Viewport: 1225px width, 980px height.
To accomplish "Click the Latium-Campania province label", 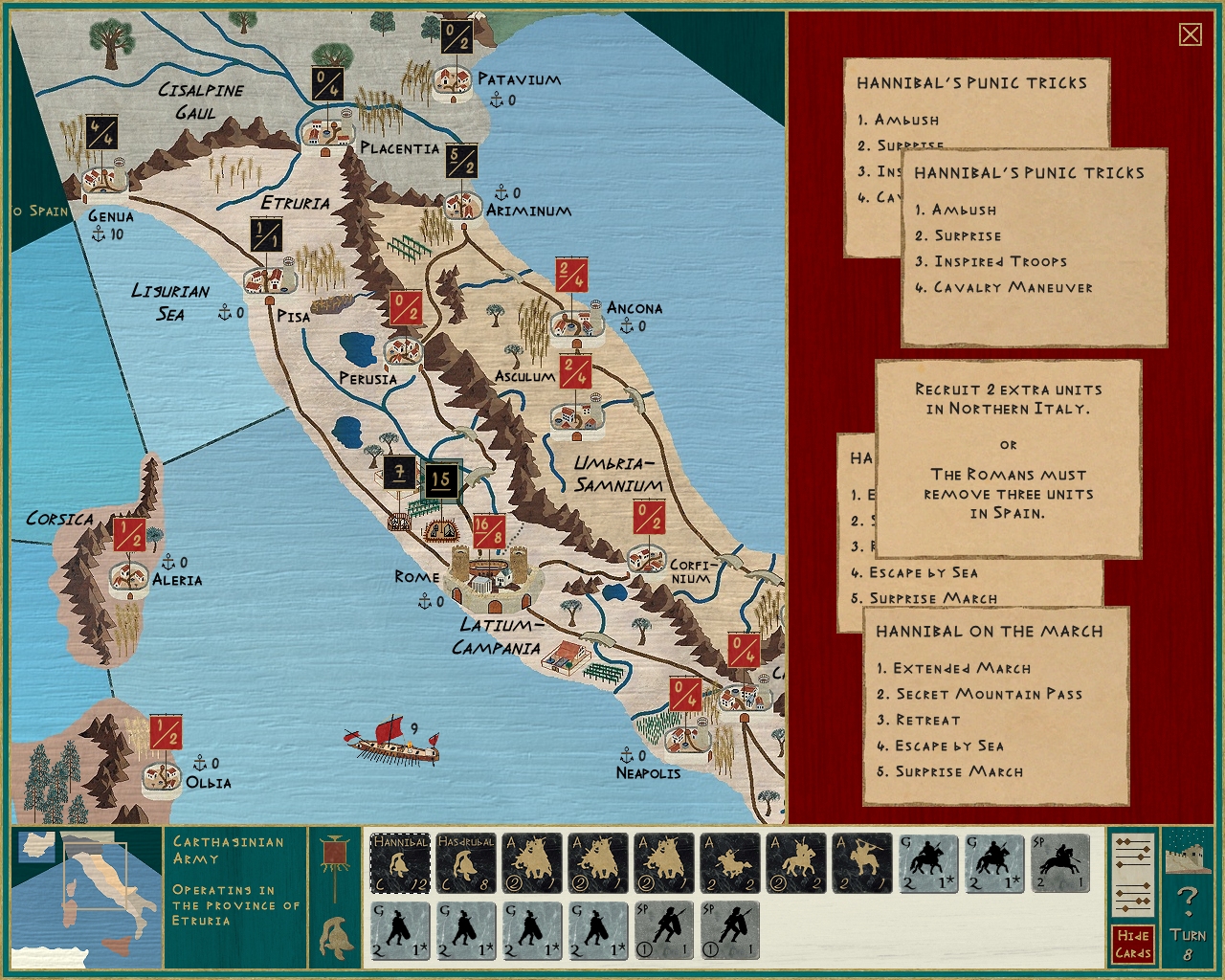I will (500, 636).
